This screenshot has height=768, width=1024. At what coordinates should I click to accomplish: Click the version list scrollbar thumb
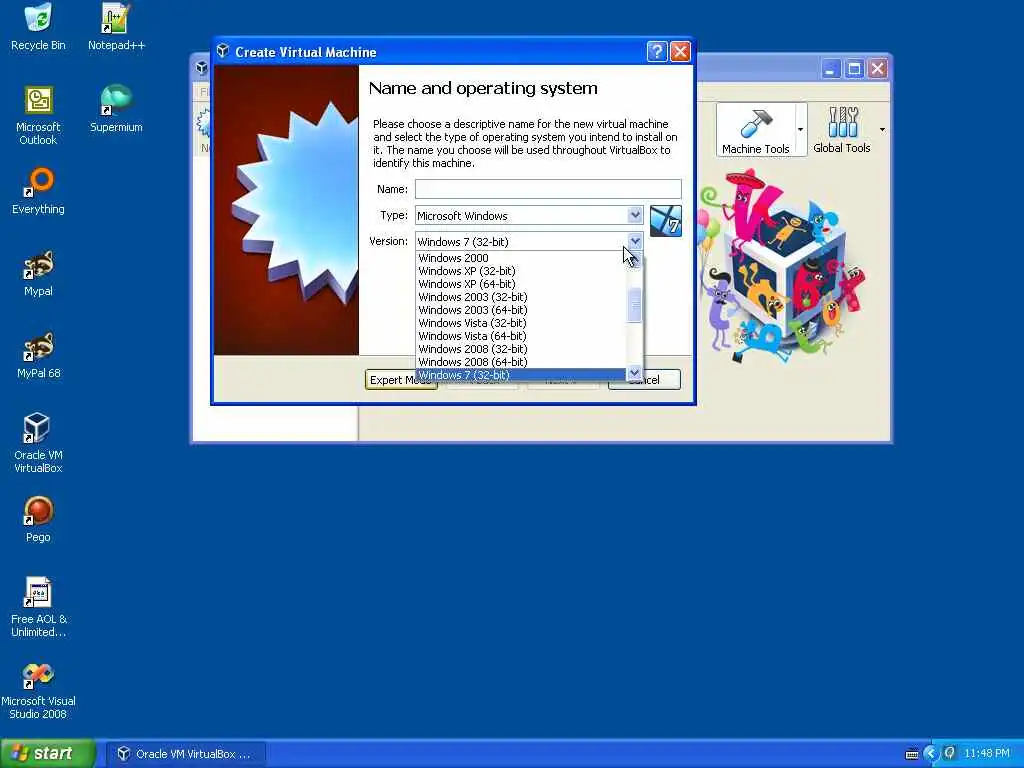[x=633, y=306]
